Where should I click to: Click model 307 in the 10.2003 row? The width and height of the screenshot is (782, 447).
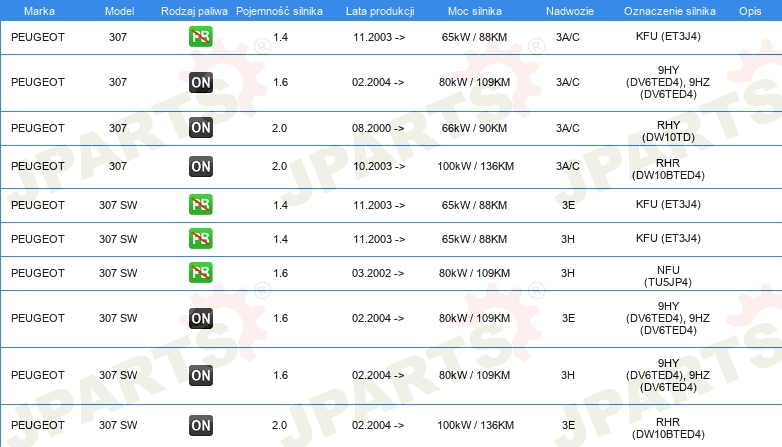coord(118,166)
